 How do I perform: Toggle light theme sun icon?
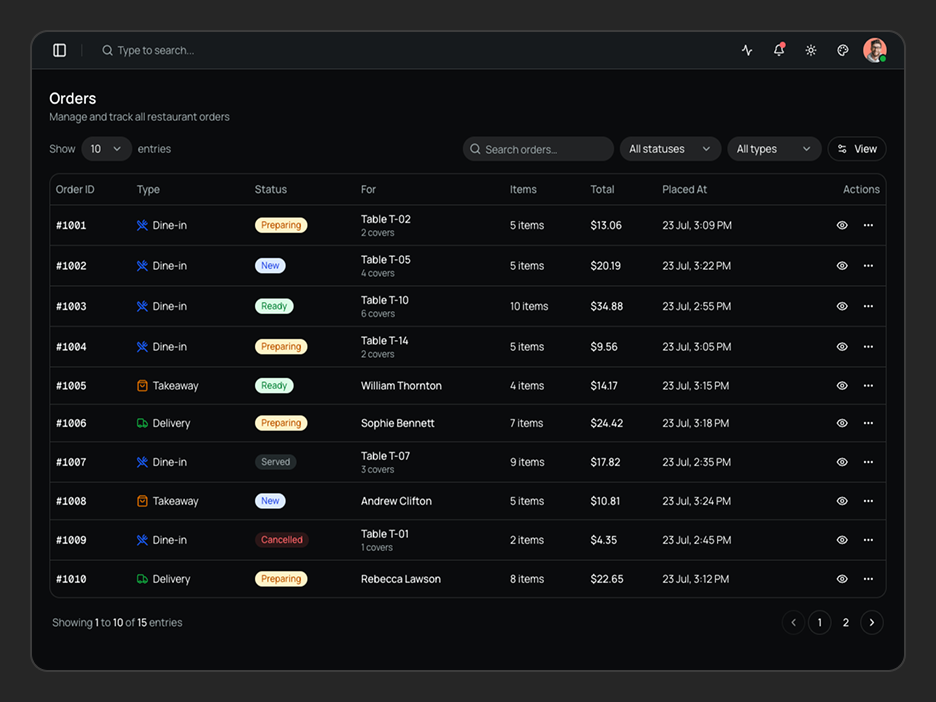click(811, 50)
